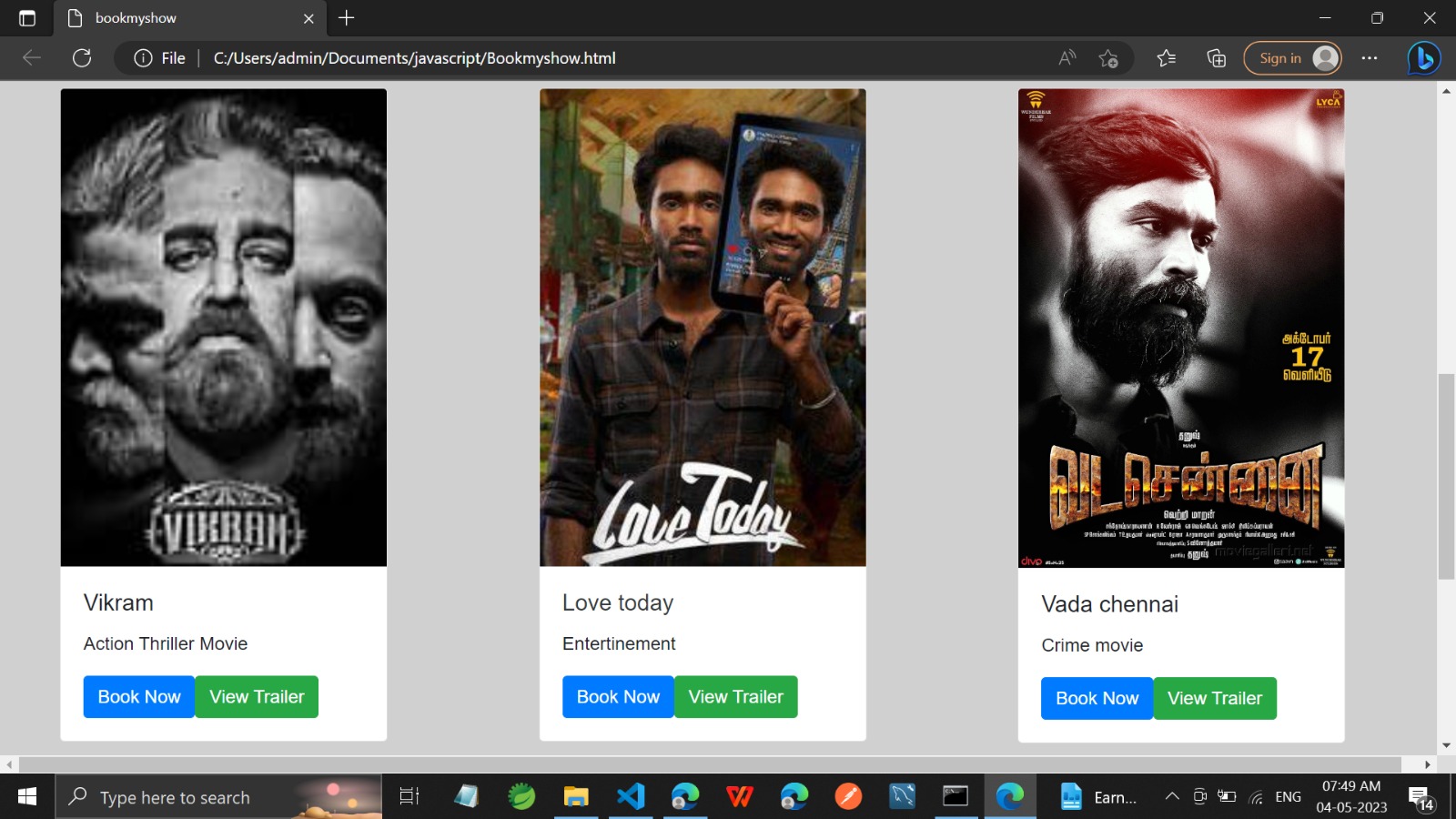Click Book Now for Vada chennai
Viewport: 1456px width, 819px height.
[1097, 699]
